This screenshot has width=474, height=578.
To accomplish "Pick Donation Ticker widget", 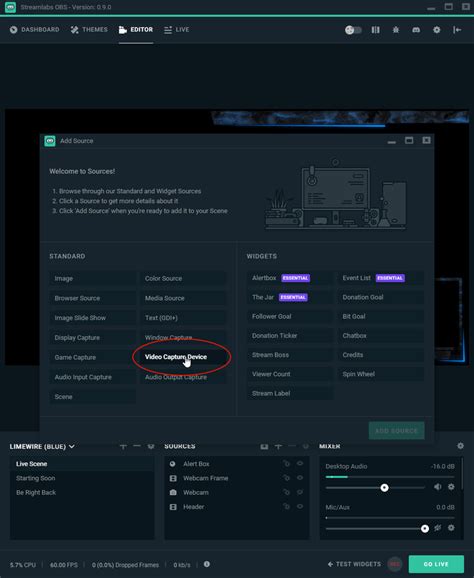I will [290, 335].
